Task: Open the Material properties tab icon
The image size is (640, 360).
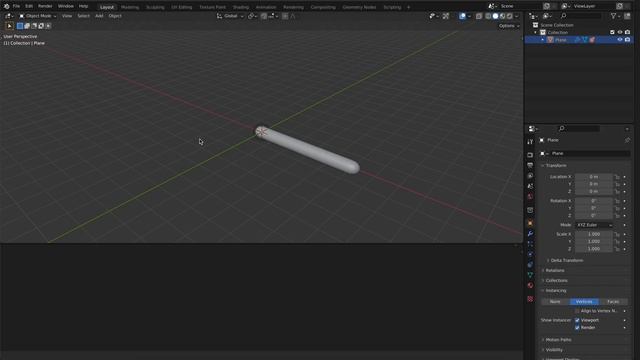Action: (530, 285)
